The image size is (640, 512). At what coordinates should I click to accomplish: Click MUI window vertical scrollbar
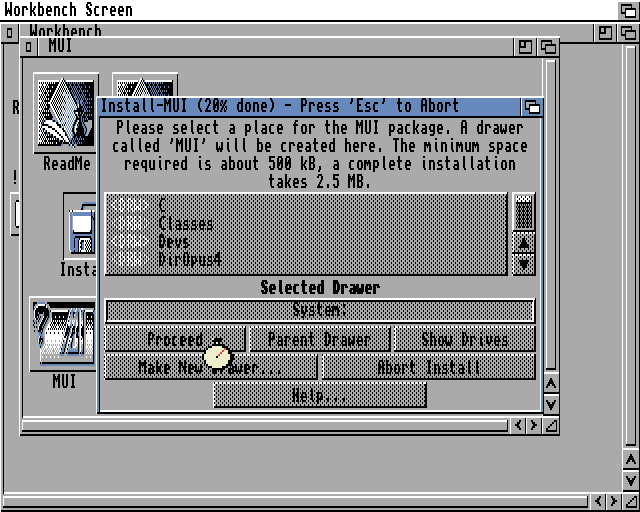coord(551,215)
